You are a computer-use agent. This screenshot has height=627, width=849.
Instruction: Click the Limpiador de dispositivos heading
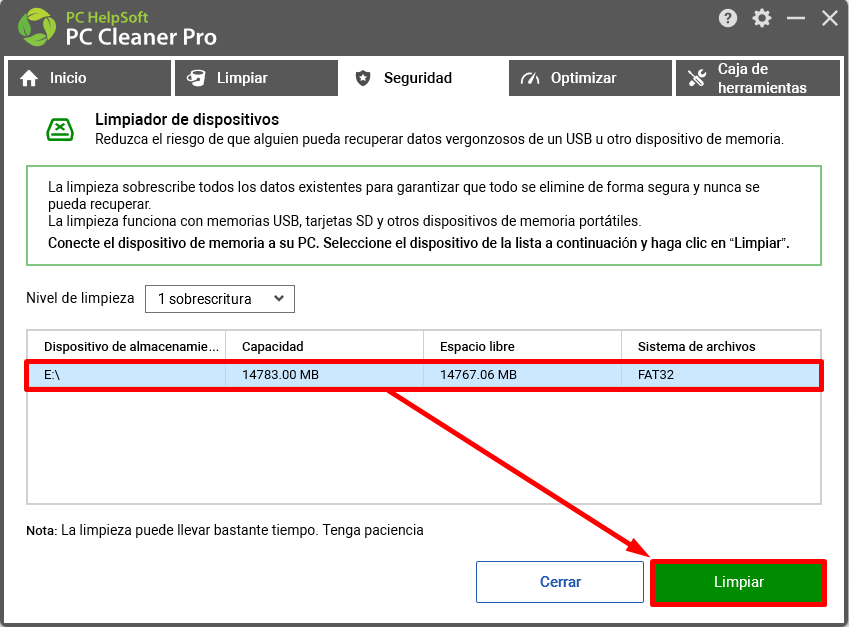pyautogui.click(x=187, y=120)
